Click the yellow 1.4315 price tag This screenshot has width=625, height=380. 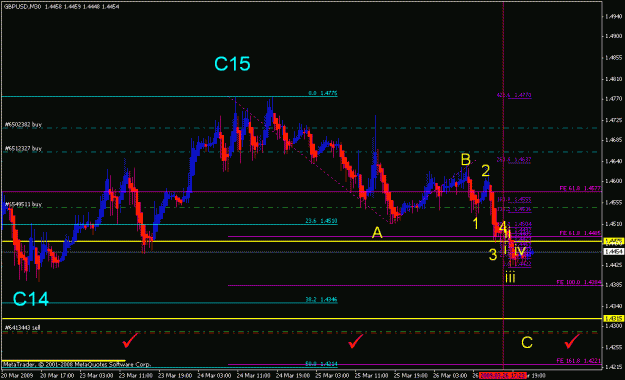[x=614, y=319]
